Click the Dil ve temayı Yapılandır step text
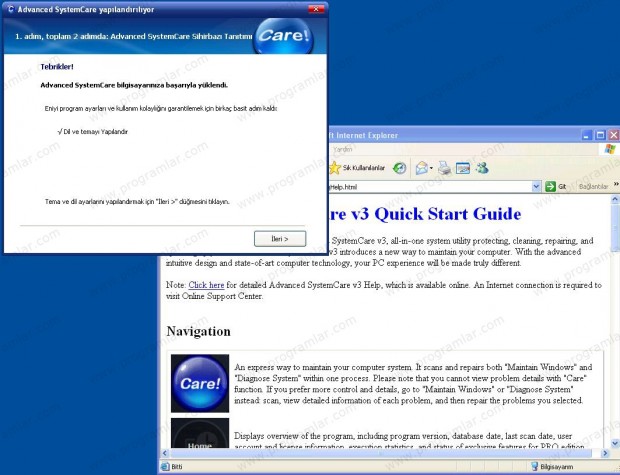The width and height of the screenshot is (620, 475). 93,132
